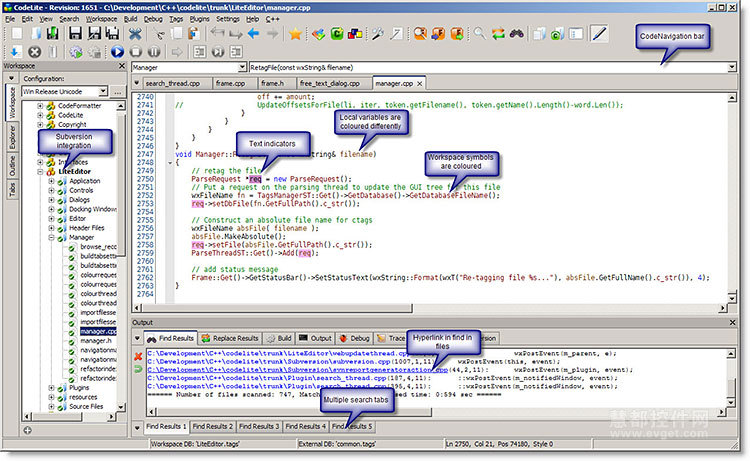Collapse the LiteEditor project node

coord(40,172)
